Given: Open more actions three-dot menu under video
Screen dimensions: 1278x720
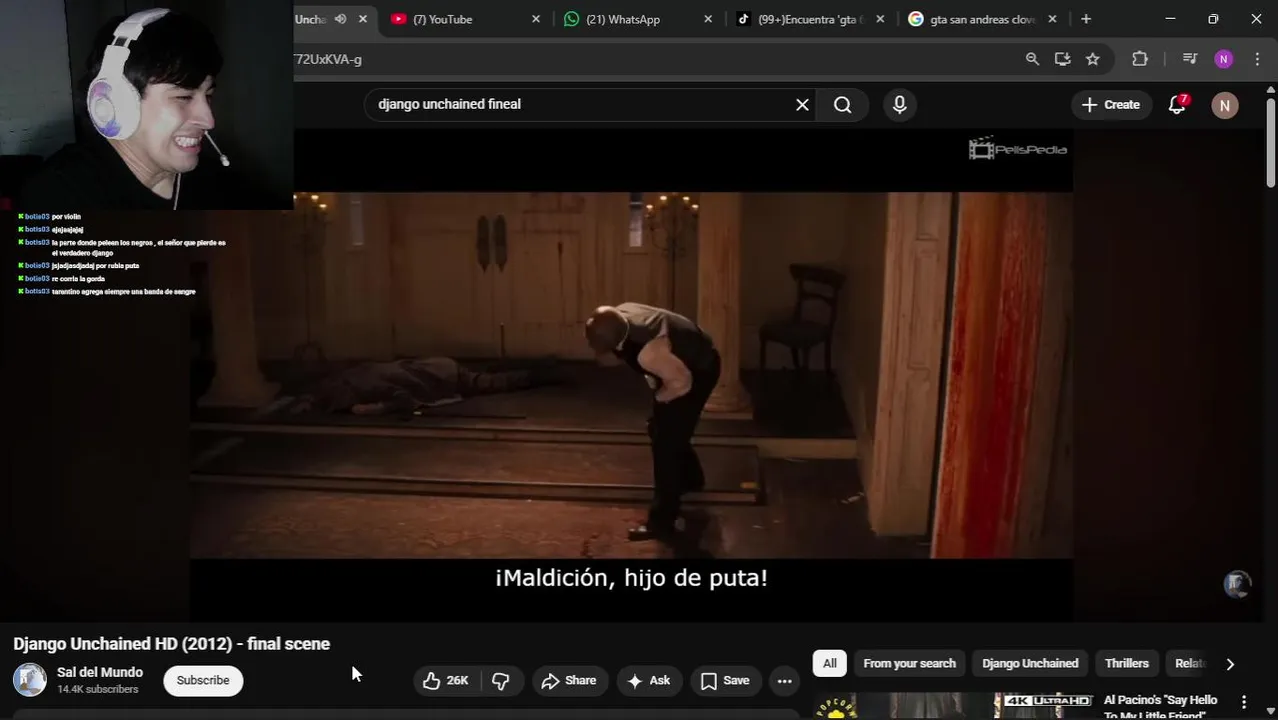Looking at the screenshot, I should click(x=785, y=681).
